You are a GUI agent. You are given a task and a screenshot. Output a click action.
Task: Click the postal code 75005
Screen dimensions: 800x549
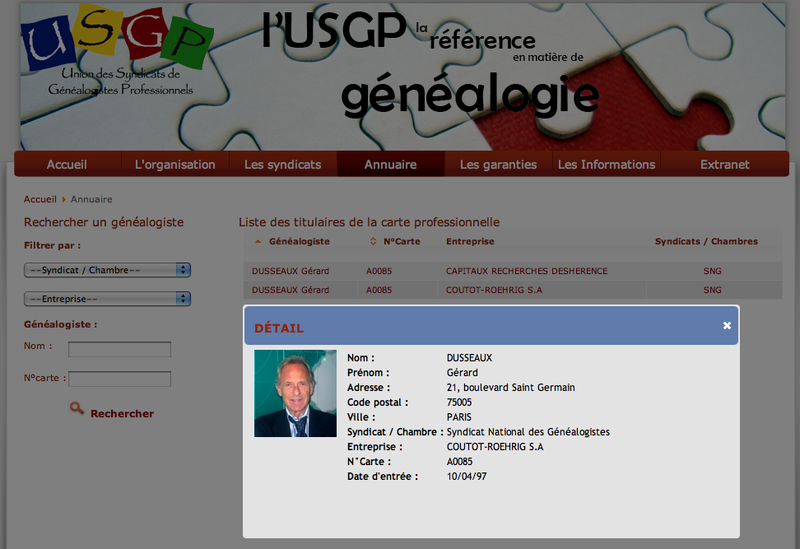coord(459,403)
